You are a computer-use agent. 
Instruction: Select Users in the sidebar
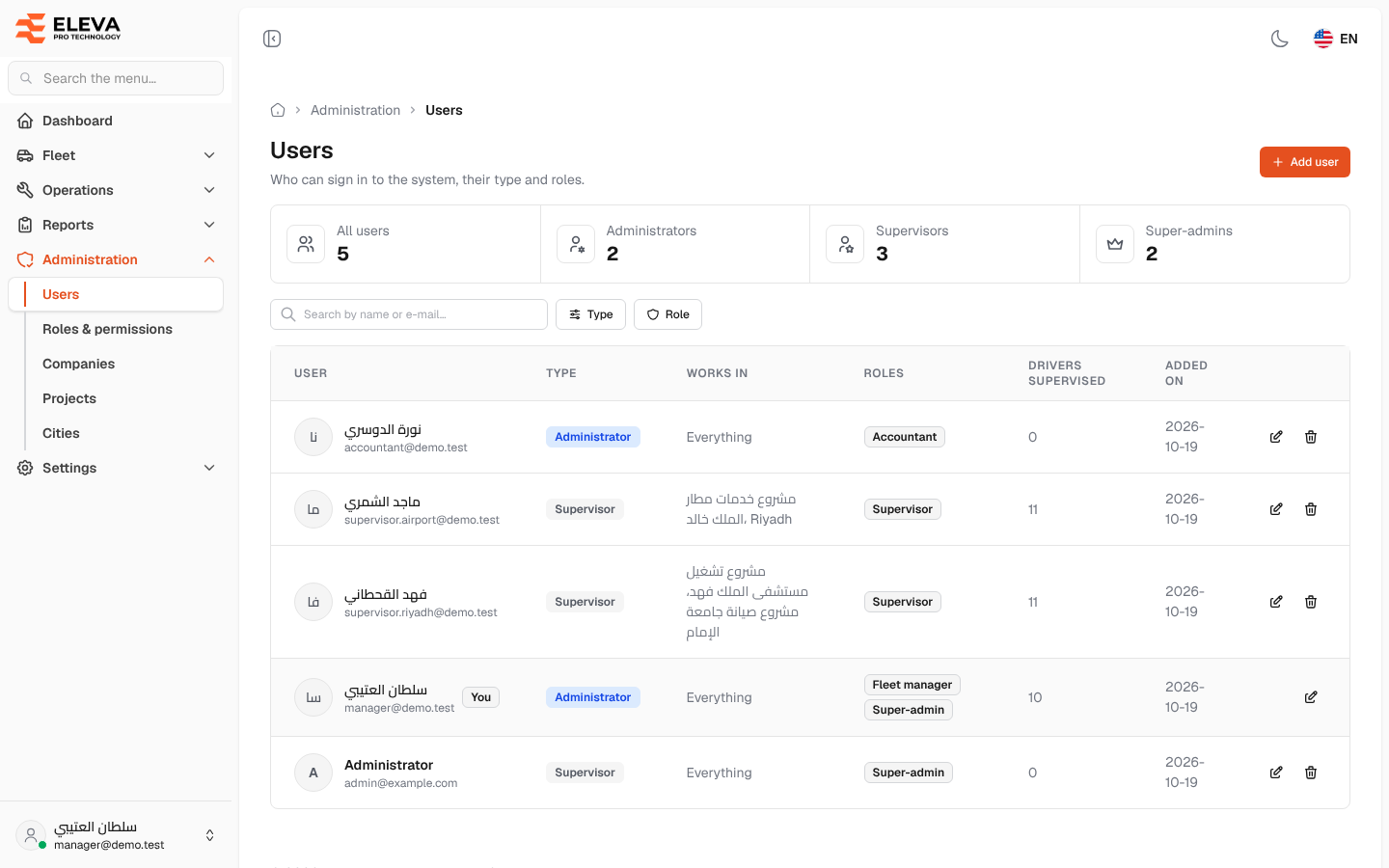116,294
